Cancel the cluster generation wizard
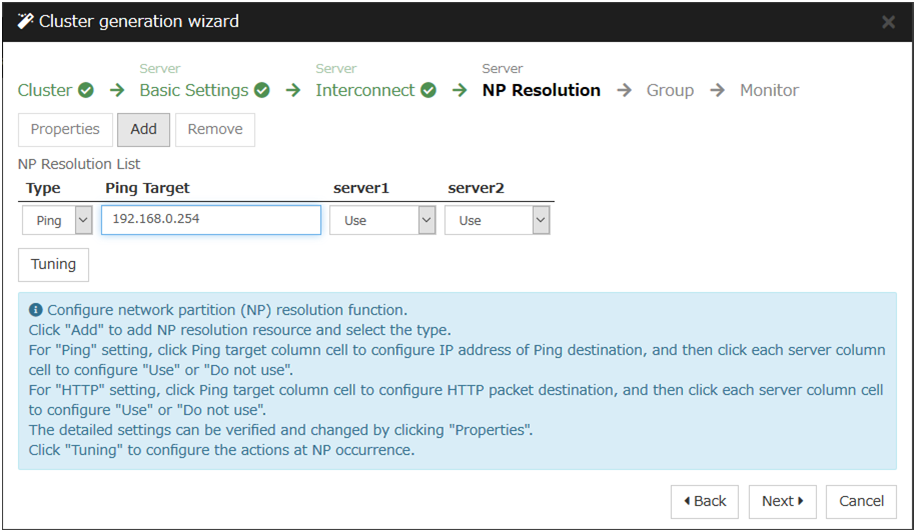The image size is (916, 532). 861,501
